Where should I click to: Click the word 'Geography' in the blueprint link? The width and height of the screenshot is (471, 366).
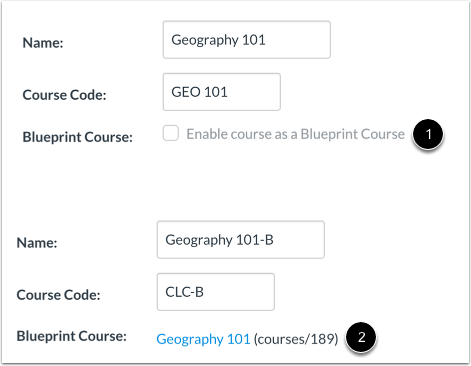point(190,339)
